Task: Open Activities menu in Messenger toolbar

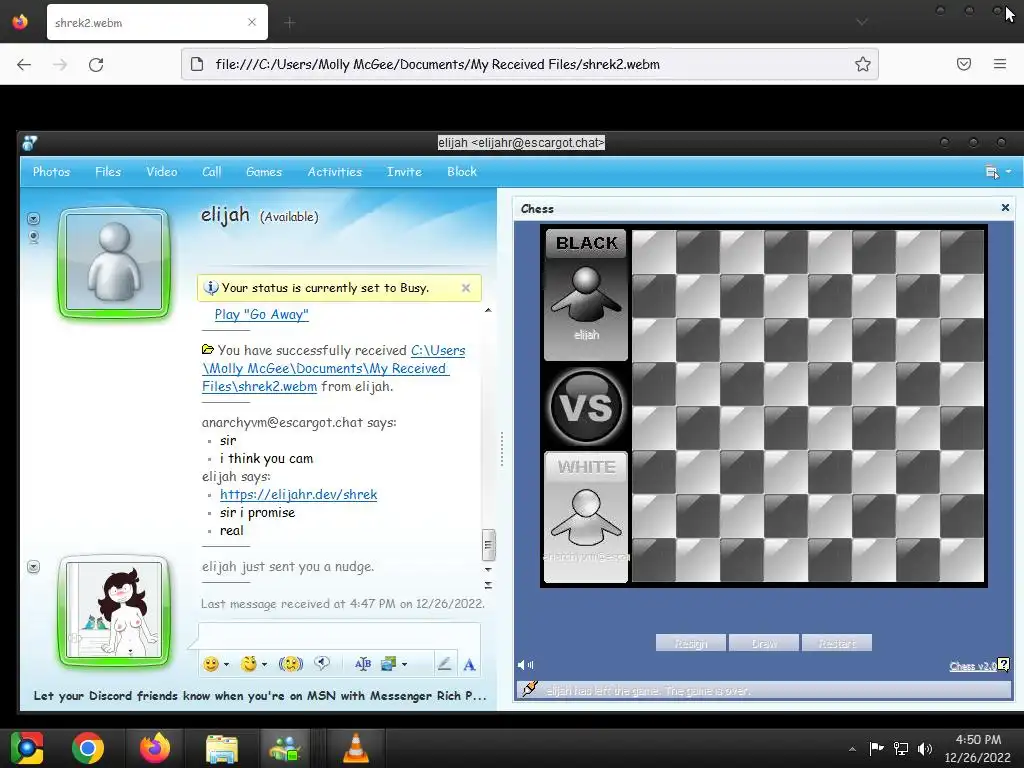Action: coord(335,172)
